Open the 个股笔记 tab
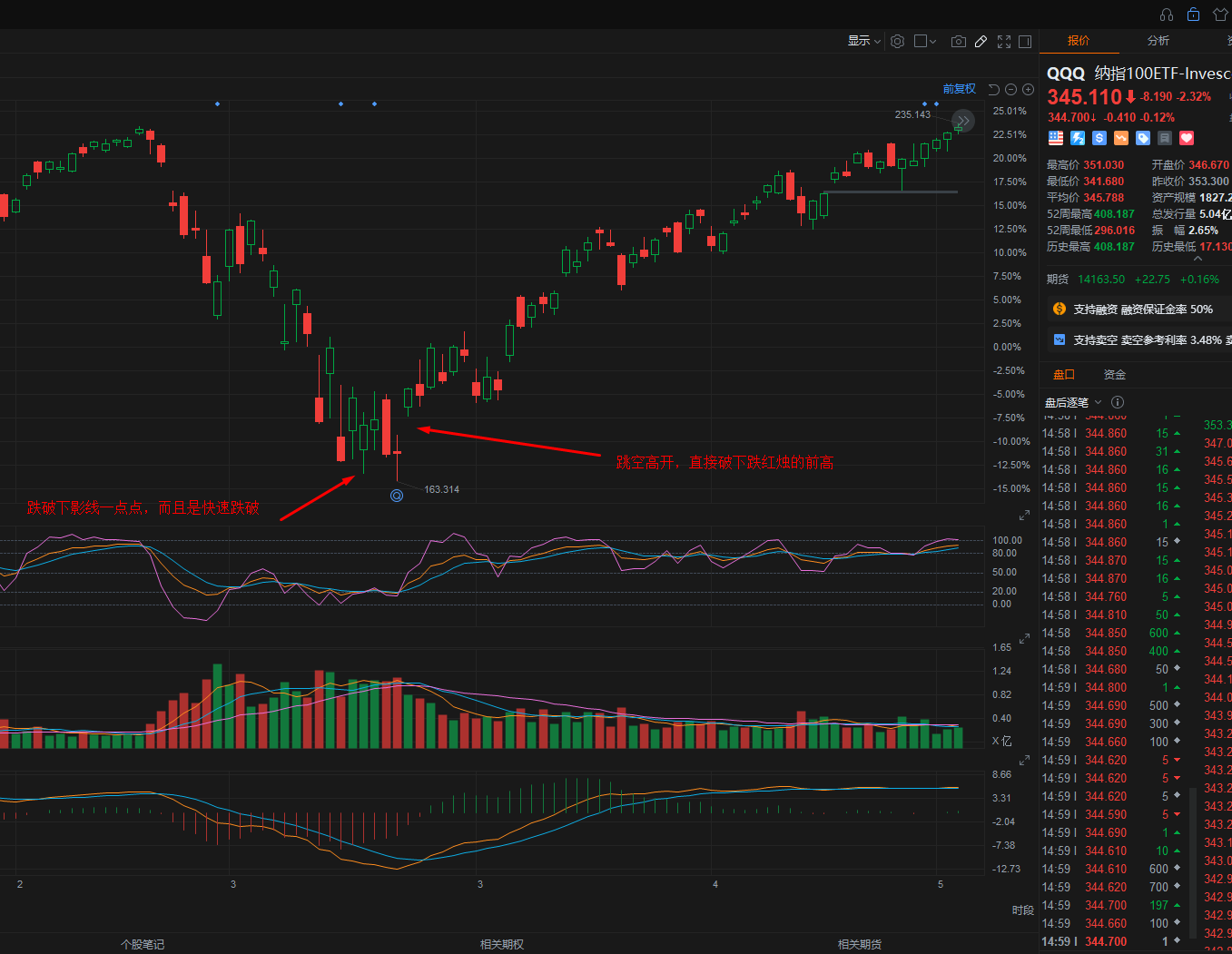This screenshot has width=1232, height=954. [x=143, y=945]
